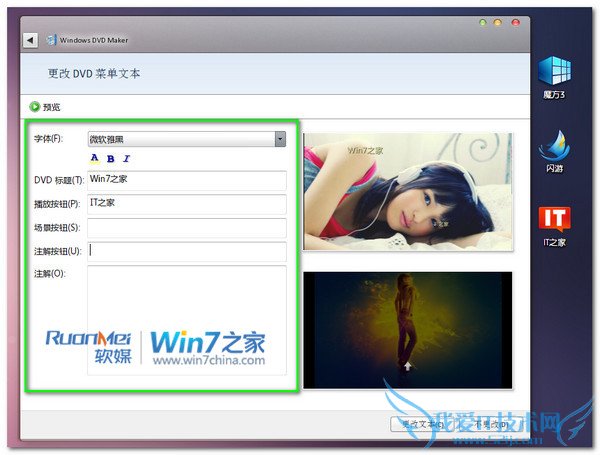Click the 播放按钮(P) label

pos(57,204)
